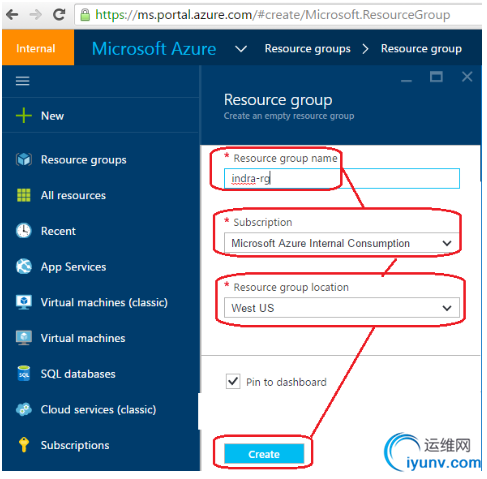Click Resource group breadcrumb link
This screenshot has width=487, height=479.
421,49
